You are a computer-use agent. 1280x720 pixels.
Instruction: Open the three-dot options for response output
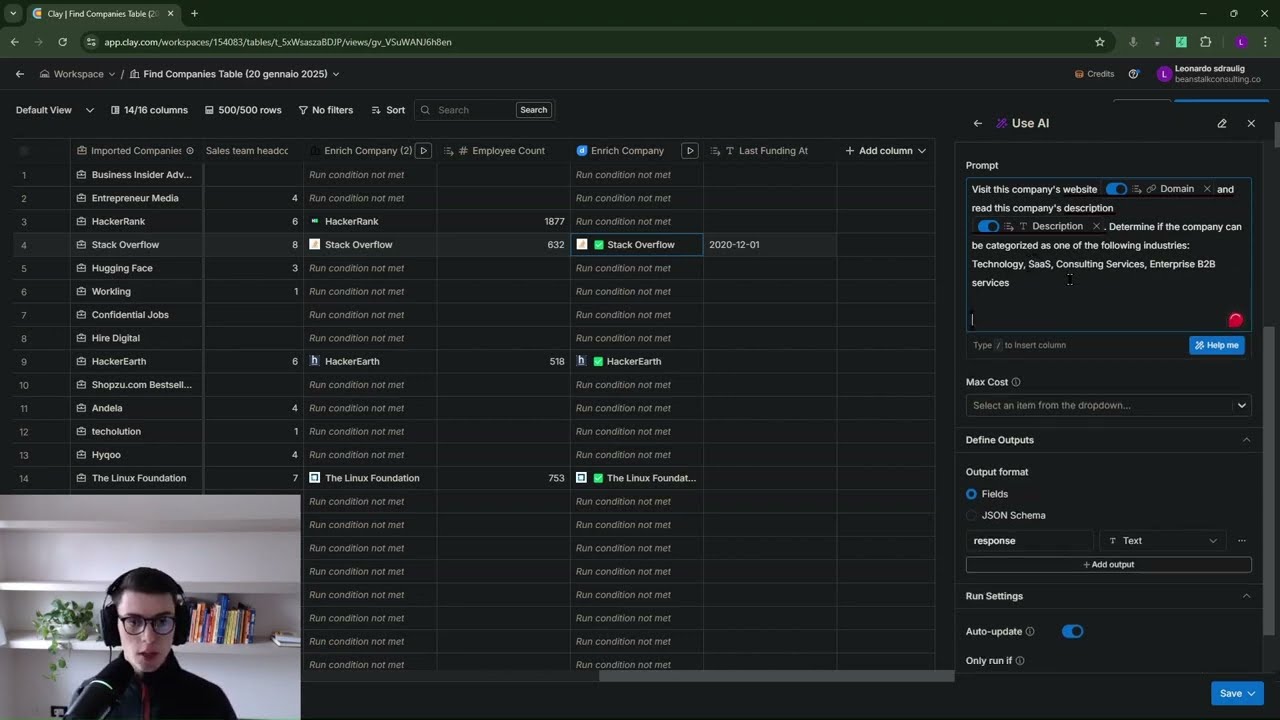coord(1242,541)
